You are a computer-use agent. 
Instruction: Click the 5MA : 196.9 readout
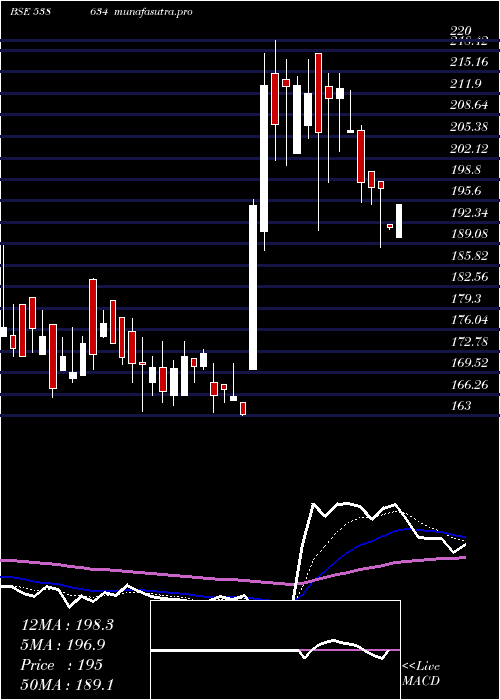click(x=63, y=645)
